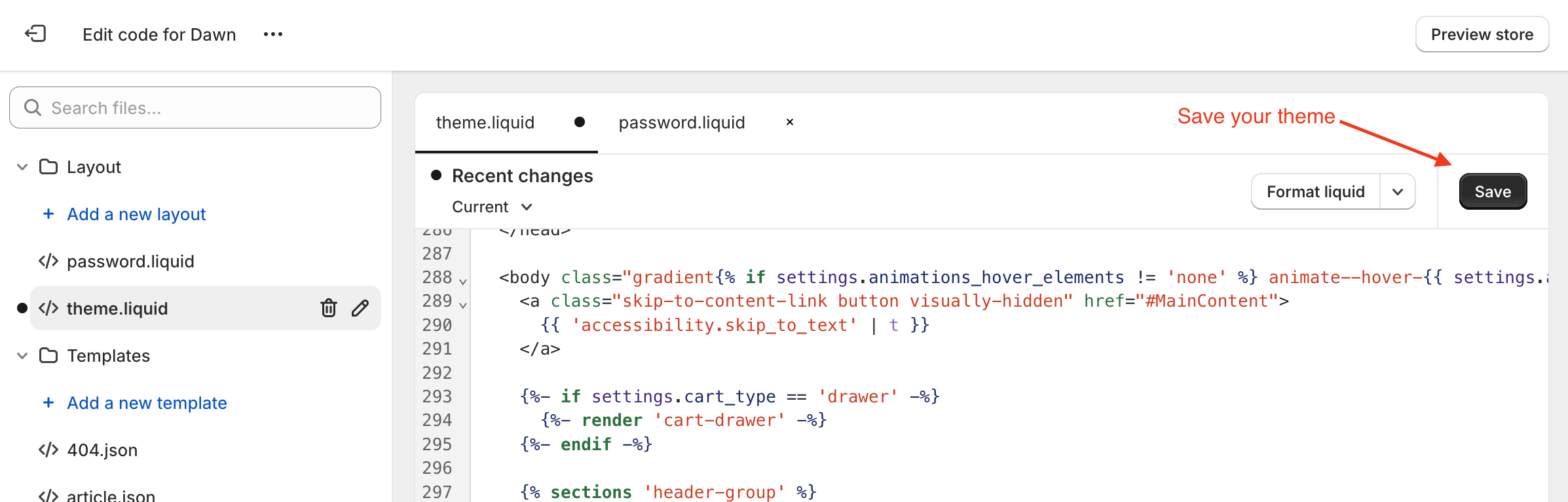This screenshot has width=1568, height=502.
Task: Open the Current version dropdown
Action: (x=492, y=207)
